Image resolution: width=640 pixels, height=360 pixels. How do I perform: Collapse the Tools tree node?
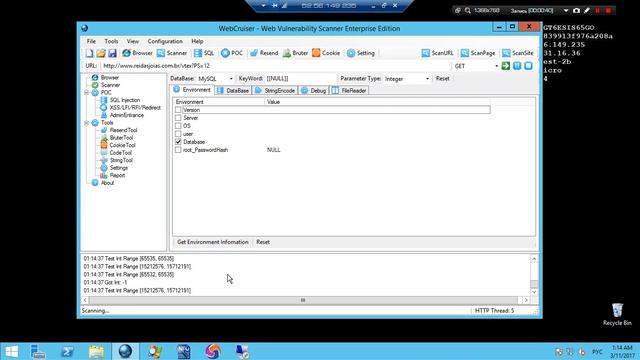[87, 123]
